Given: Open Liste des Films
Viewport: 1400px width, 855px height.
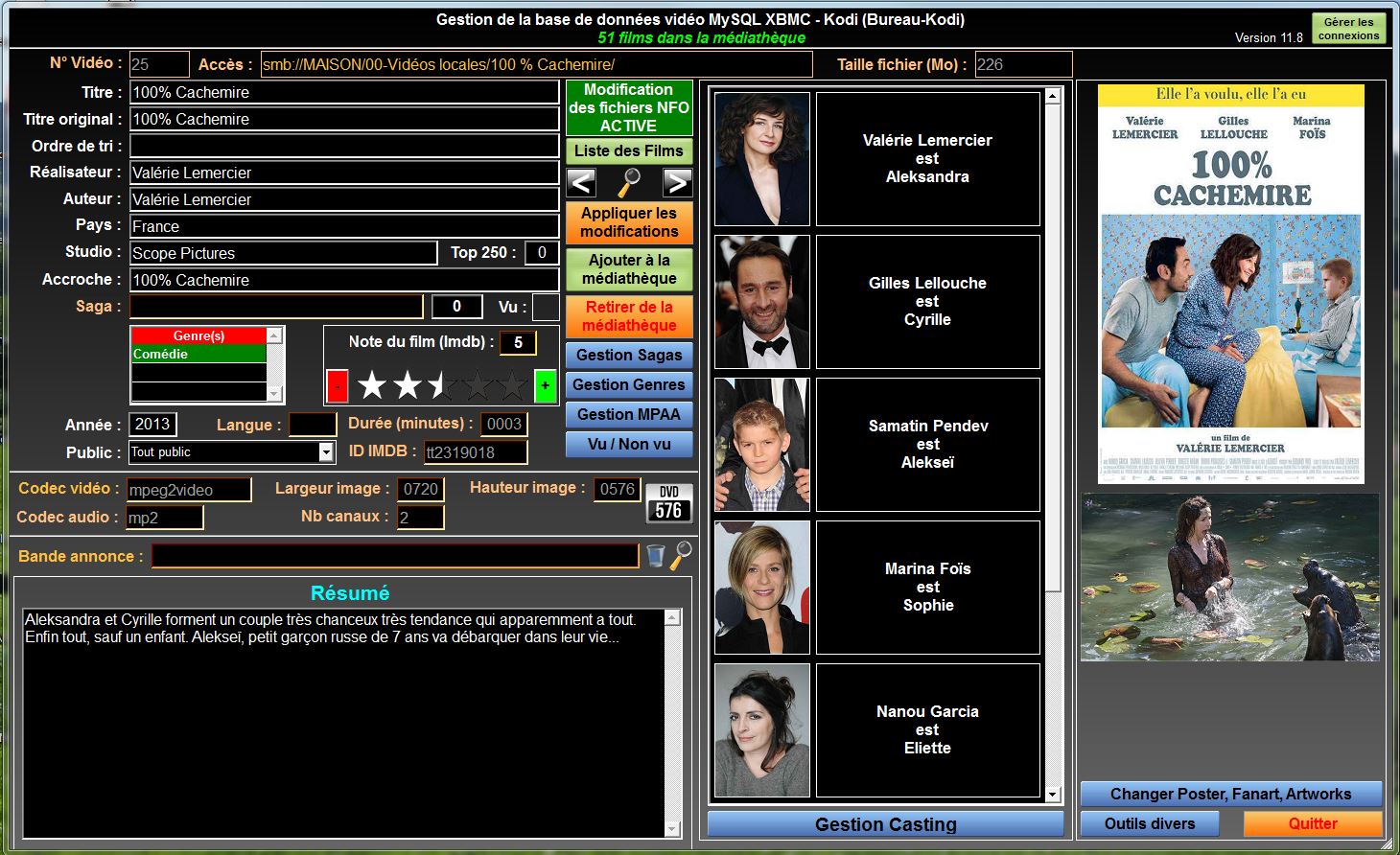Looking at the screenshot, I should click(629, 151).
